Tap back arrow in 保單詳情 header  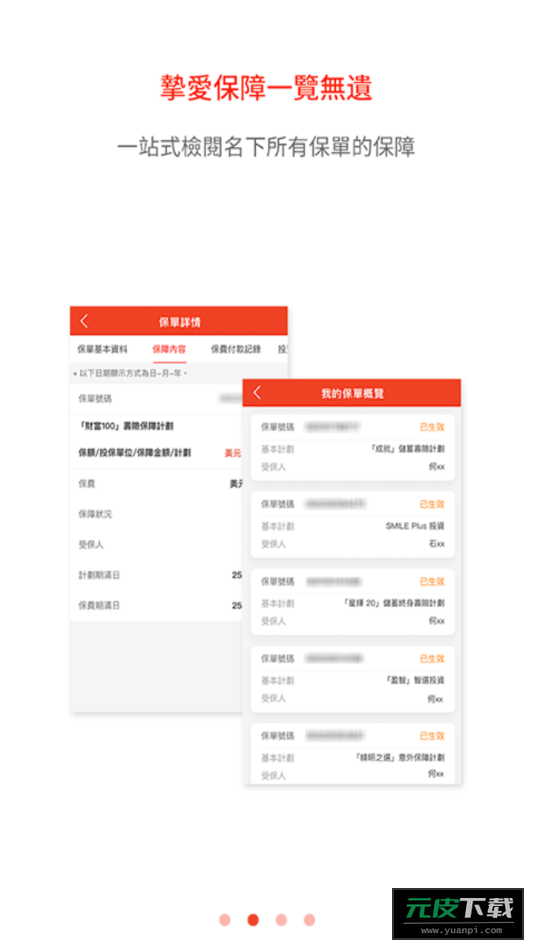pos(84,321)
